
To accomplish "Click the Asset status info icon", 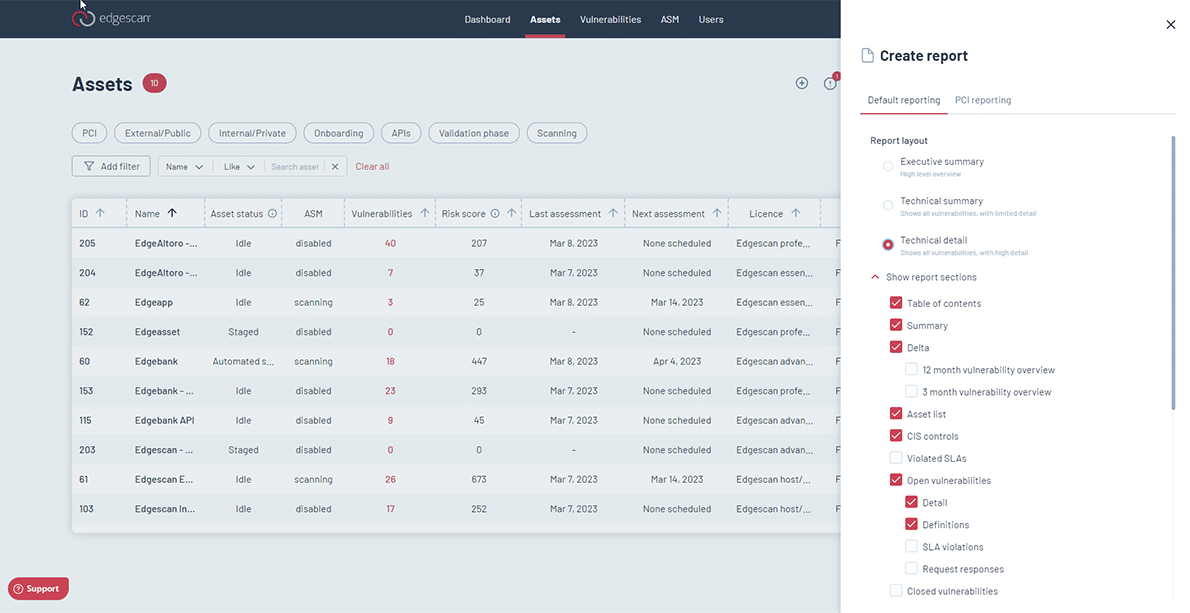I will [x=272, y=214].
